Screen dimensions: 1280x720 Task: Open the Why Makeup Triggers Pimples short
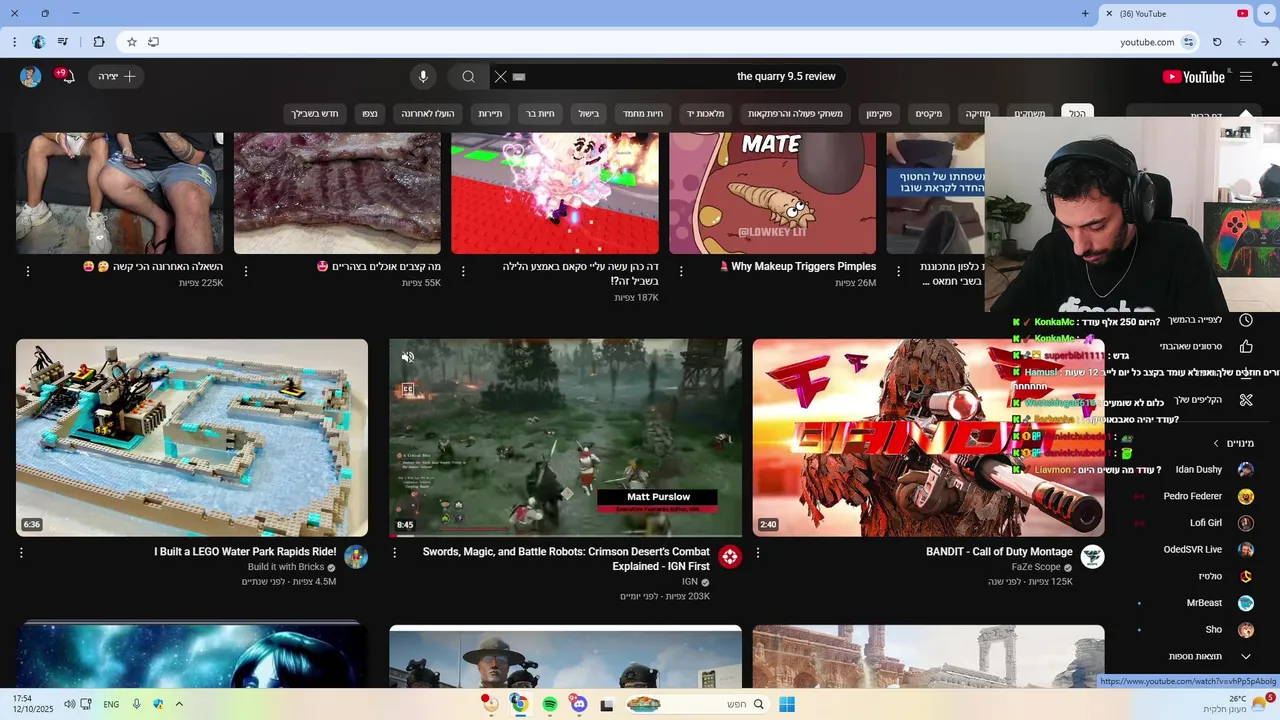tap(772, 193)
